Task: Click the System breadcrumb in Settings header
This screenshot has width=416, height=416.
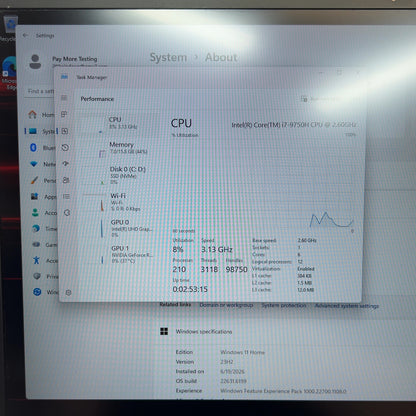Action: [x=168, y=57]
